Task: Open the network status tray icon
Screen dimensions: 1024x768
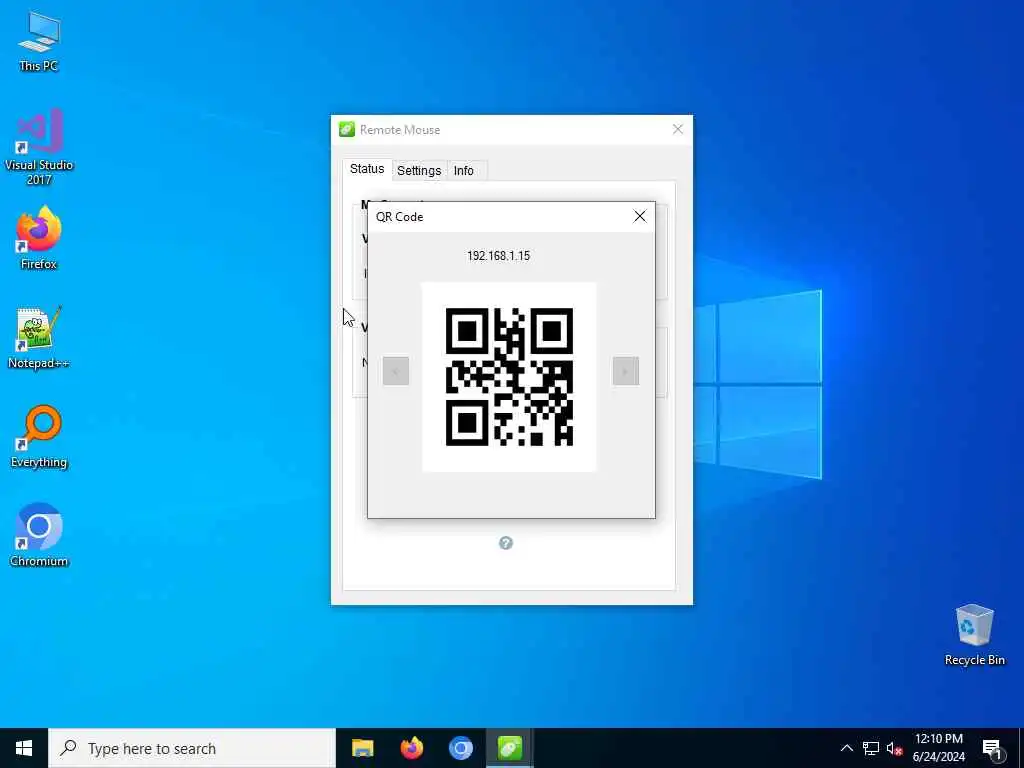Action: 871,748
